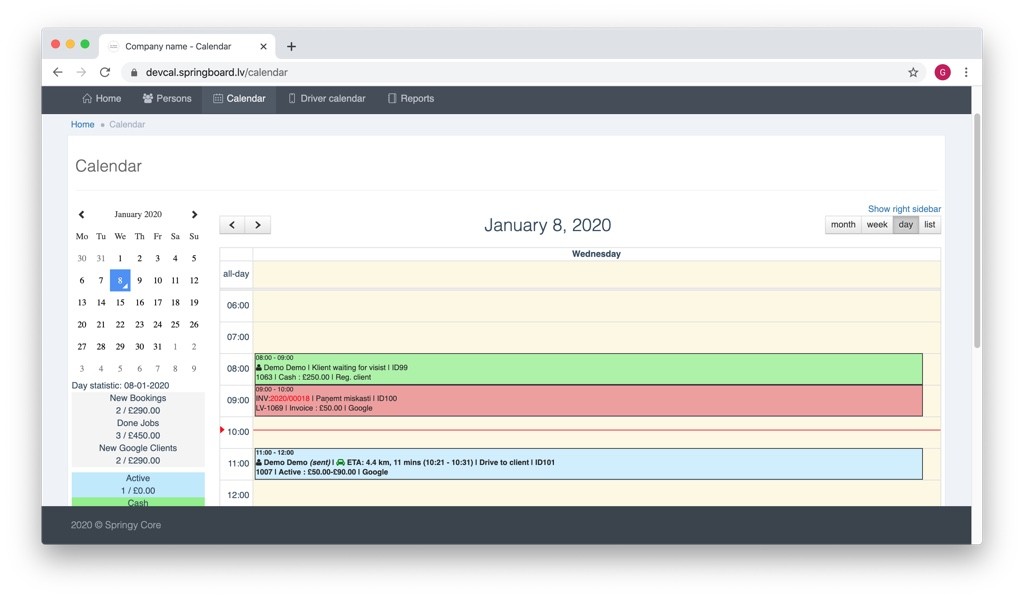Click the January 2020 mini calendar title
Image resolution: width=1024 pixels, height=599 pixels.
[x=138, y=214]
